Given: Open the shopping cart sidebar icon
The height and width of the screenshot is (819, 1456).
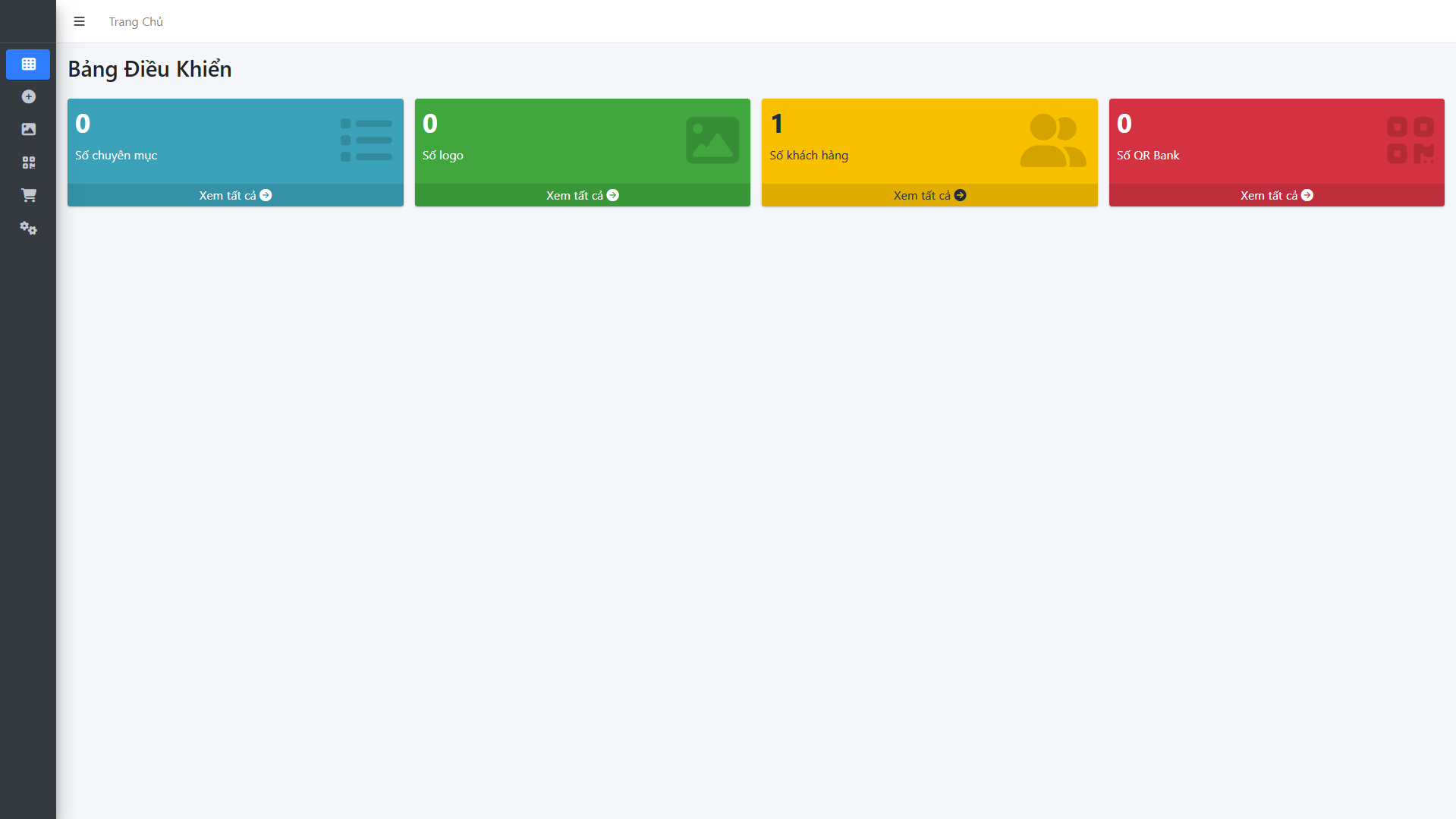Looking at the screenshot, I should 28,195.
